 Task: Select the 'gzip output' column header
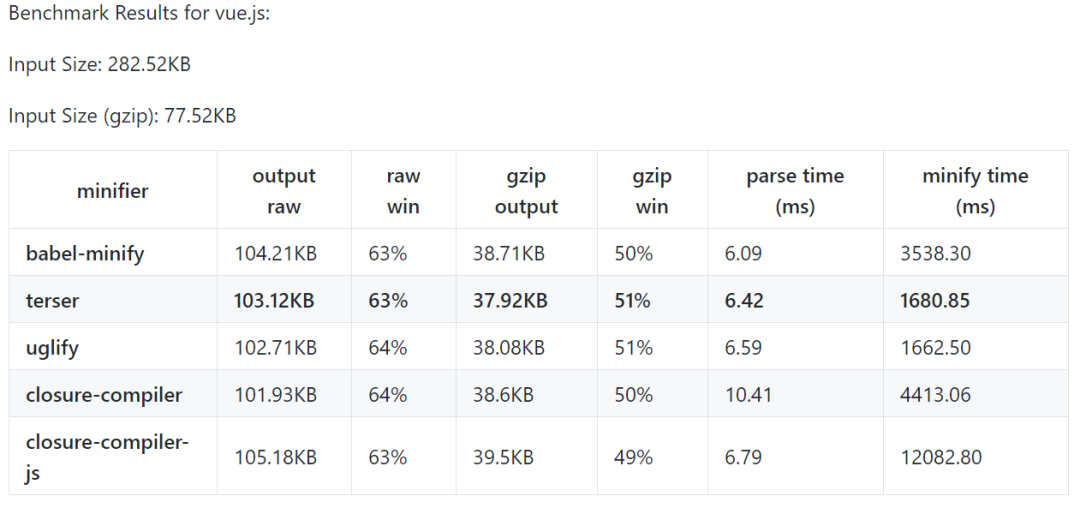(526, 191)
